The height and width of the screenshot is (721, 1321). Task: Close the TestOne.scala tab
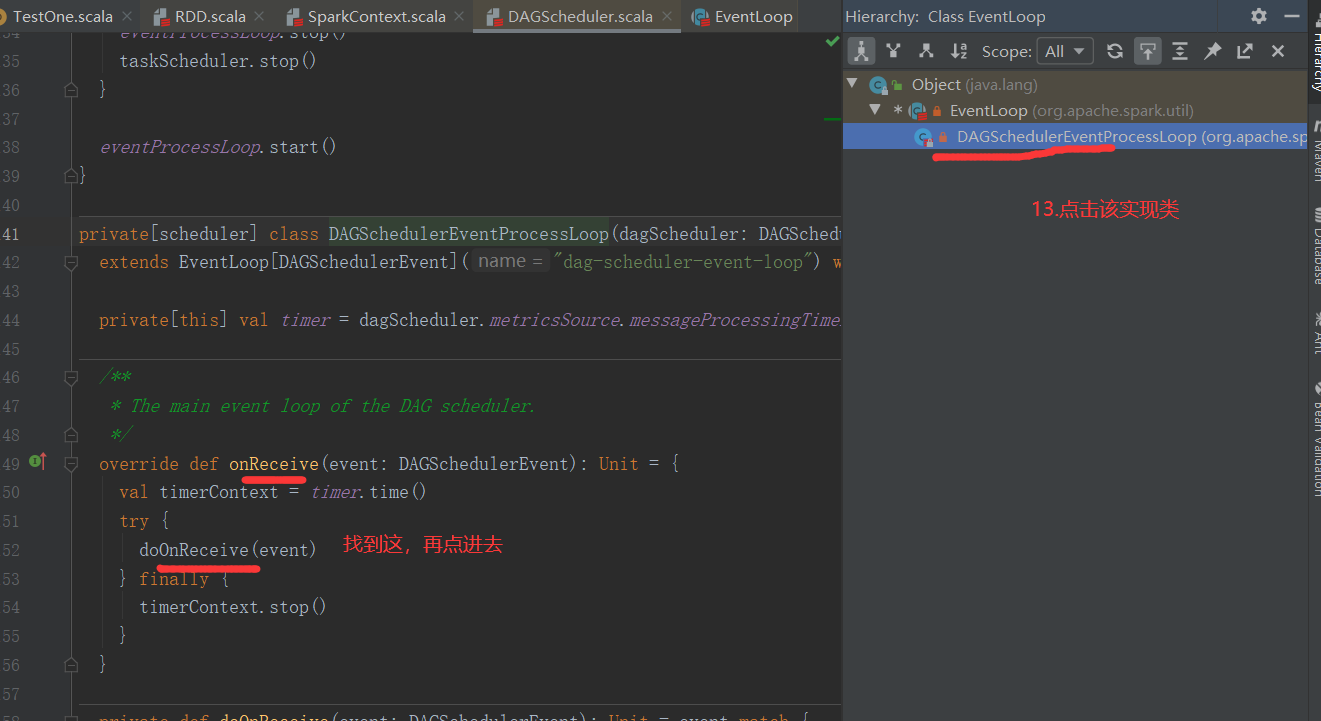[126, 17]
